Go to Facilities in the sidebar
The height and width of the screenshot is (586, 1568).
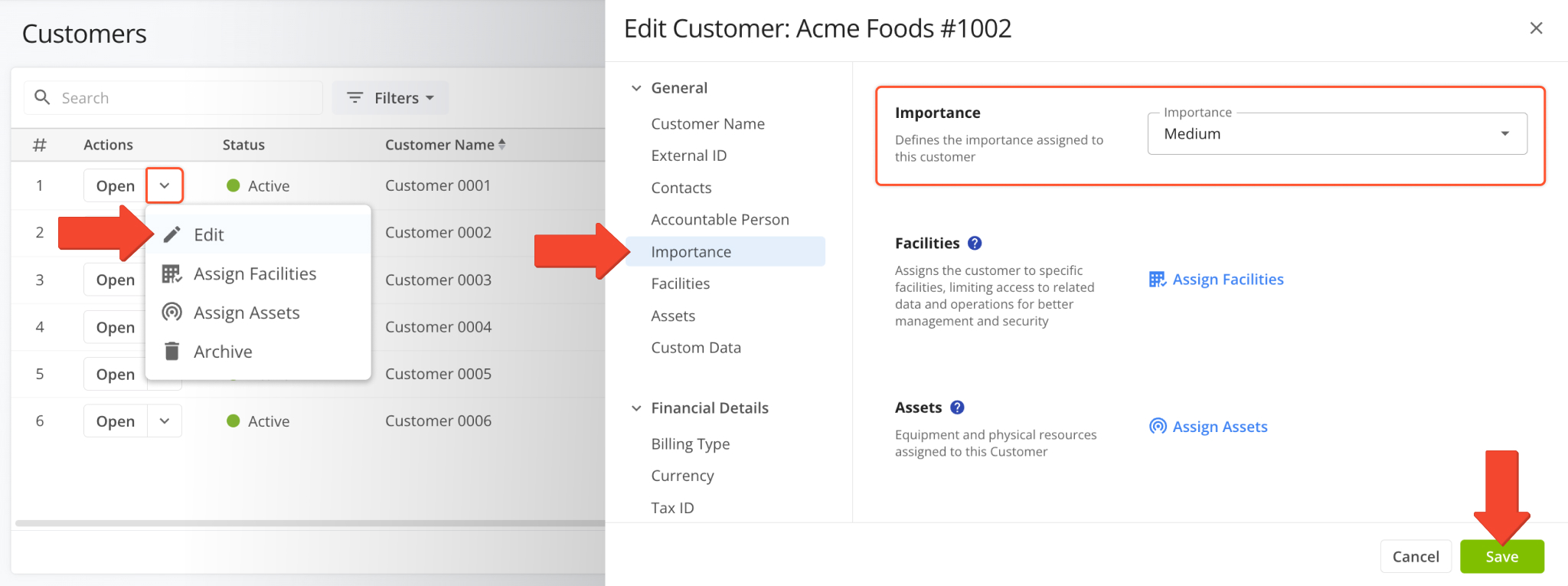680,283
